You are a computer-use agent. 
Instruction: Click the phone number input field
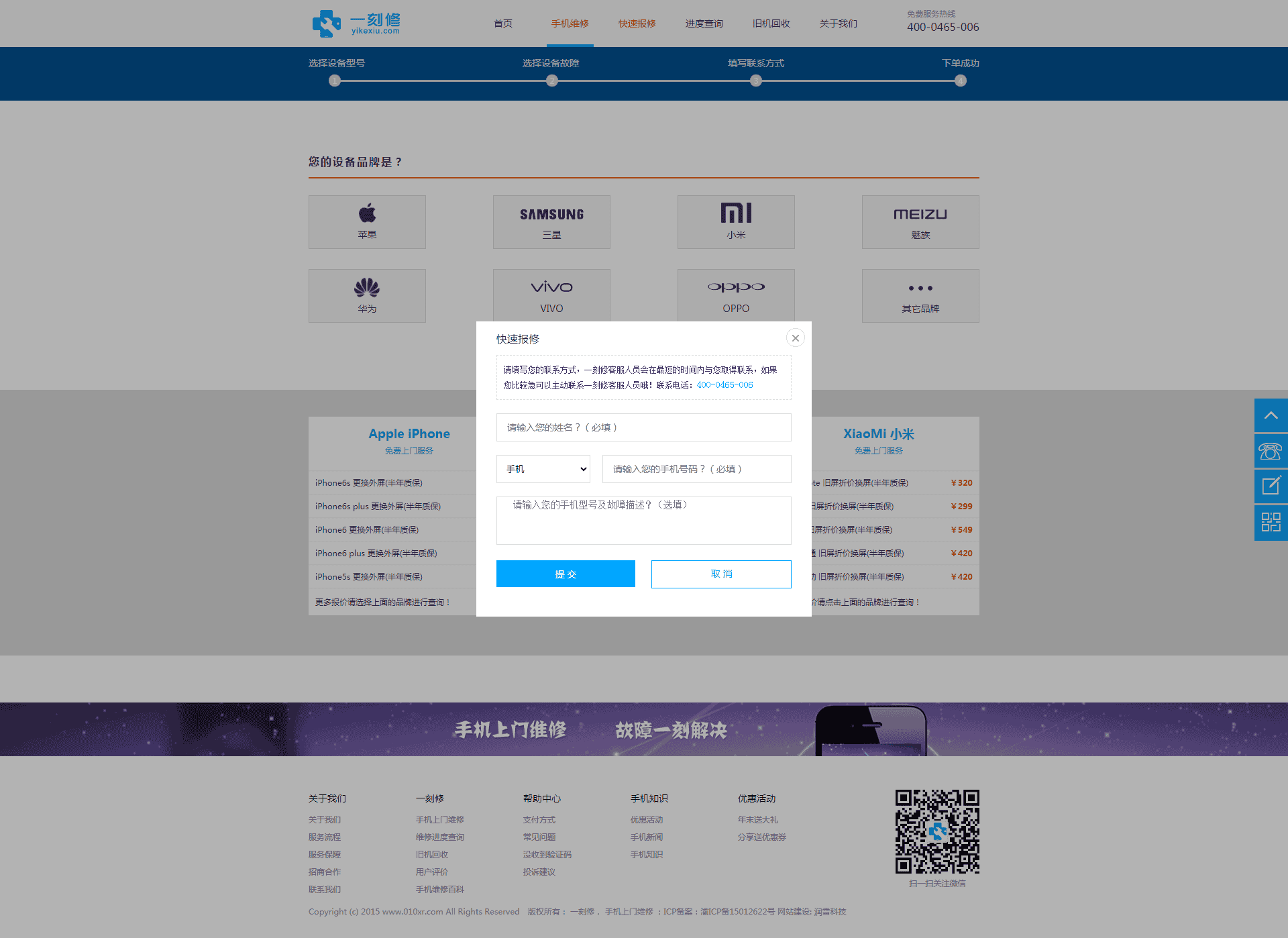point(696,469)
